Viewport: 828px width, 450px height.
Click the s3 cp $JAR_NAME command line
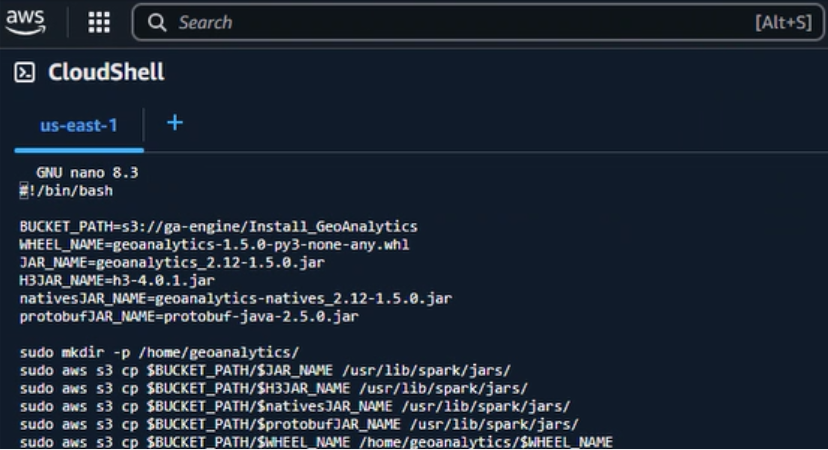coord(265,370)
